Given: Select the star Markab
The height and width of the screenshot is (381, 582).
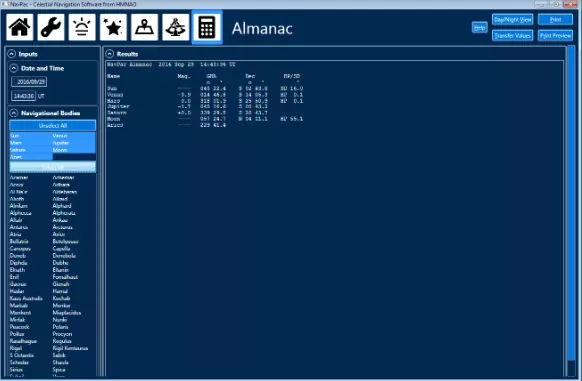Looking at the screenshot, I should [x=19, y=306].
